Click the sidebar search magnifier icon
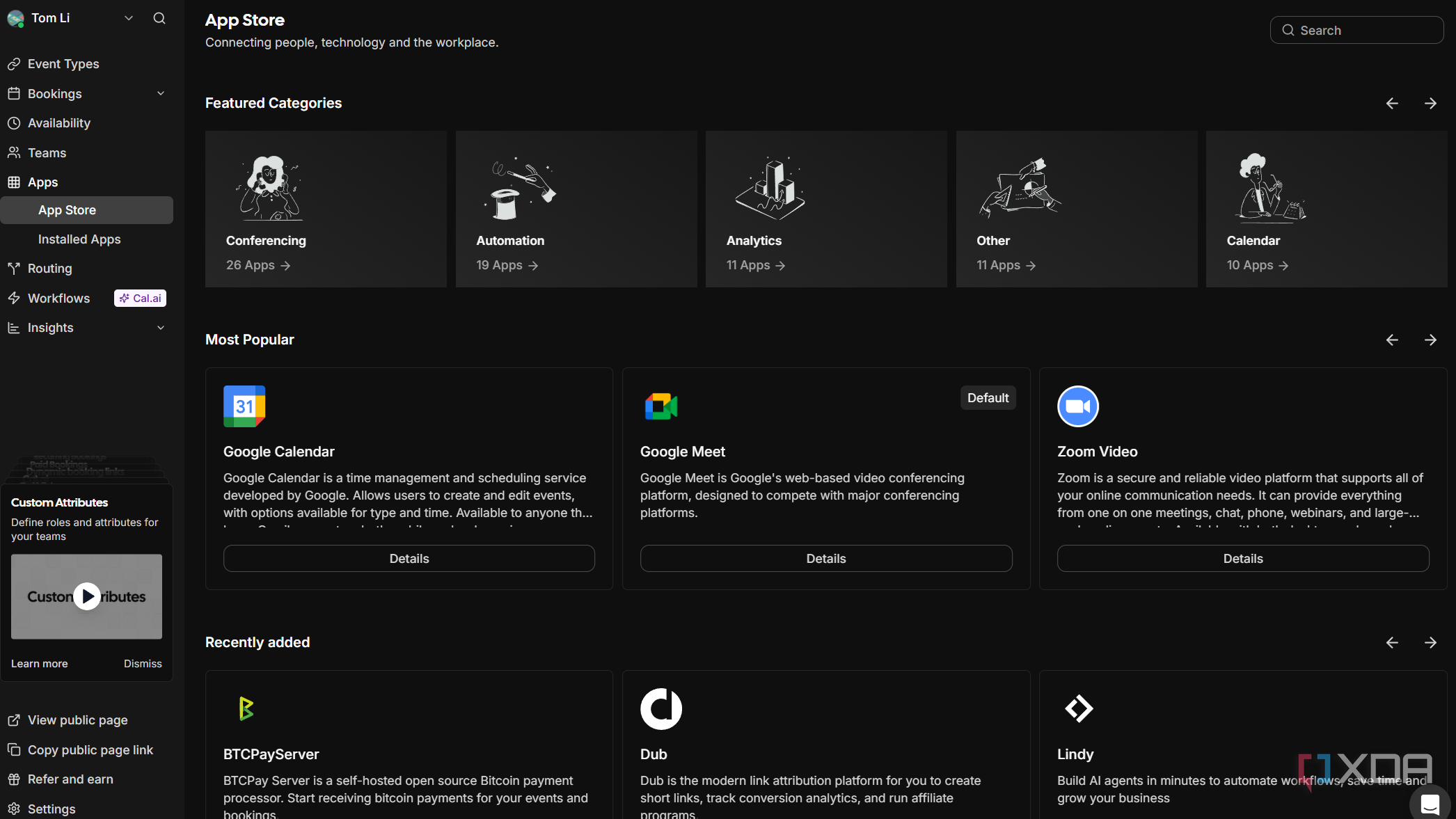 [159, 18]
